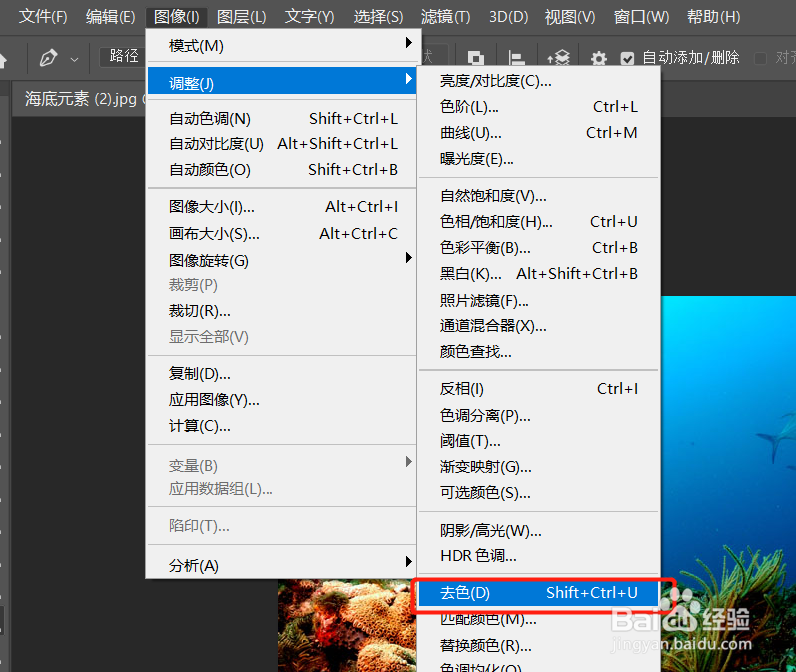This screenshot has width=796, height=672.
Task: Open the 图层(L) menu
Action: pos(242,17)
